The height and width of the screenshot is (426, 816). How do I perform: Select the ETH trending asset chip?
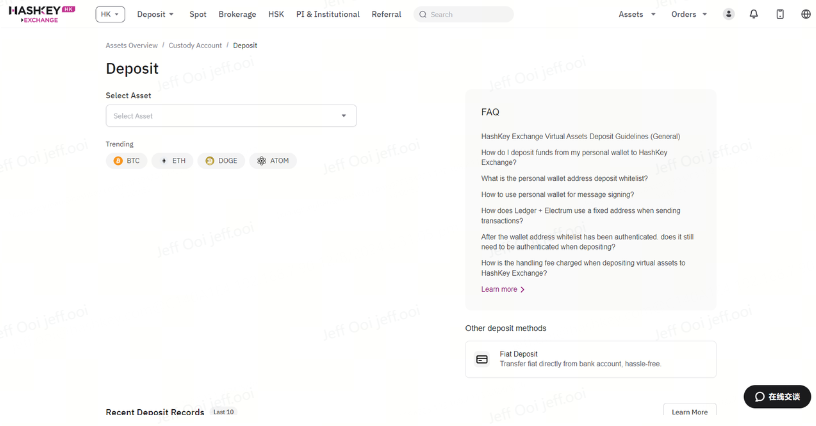pos(172,160)
